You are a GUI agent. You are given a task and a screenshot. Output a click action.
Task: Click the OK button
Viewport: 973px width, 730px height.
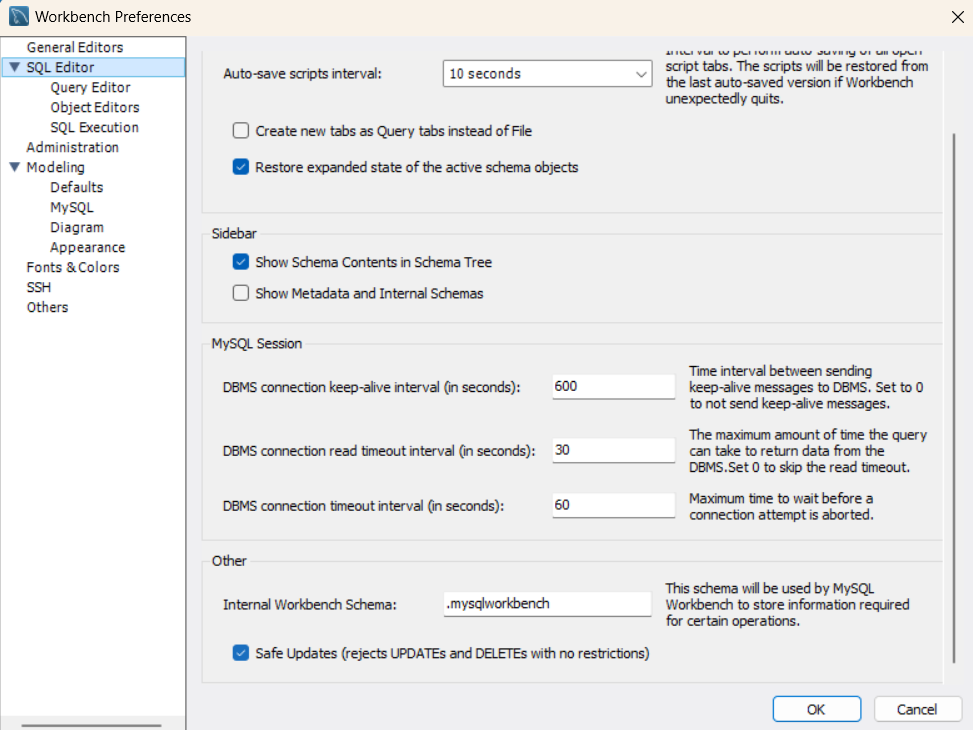817,709
